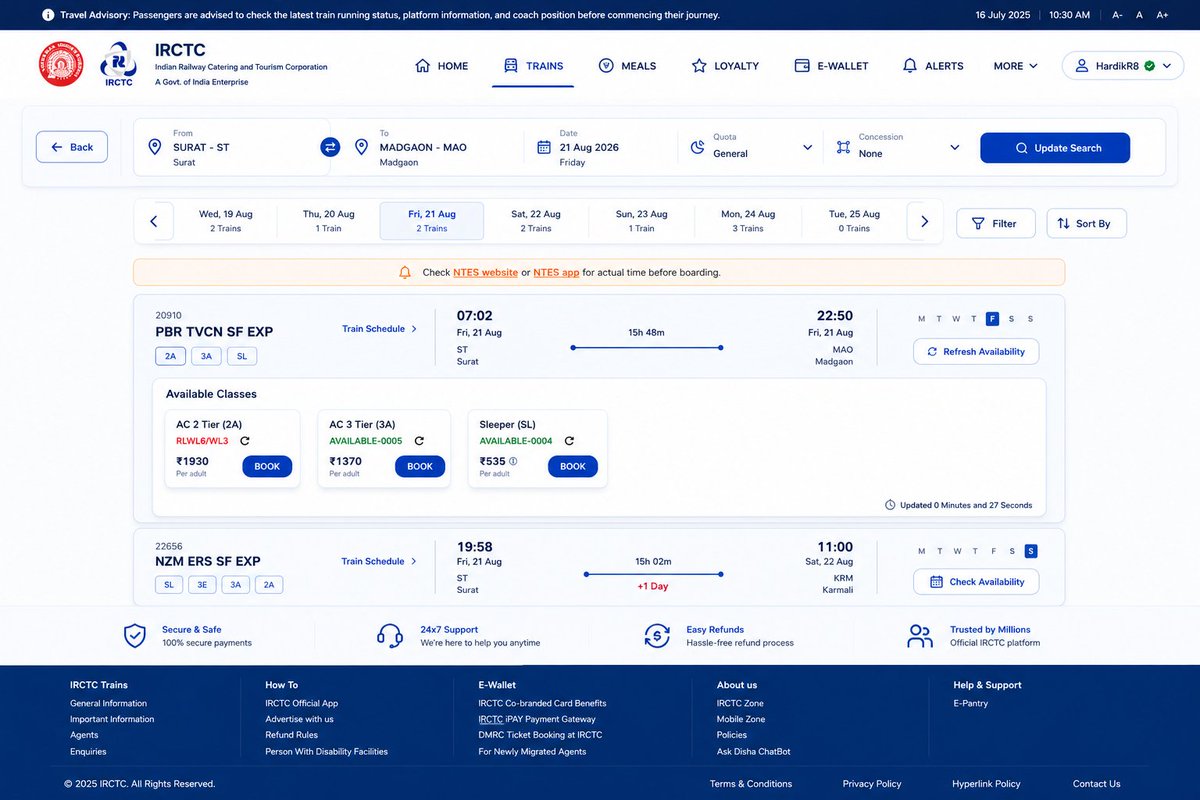This screenshot has height=800, width=1200.
Task: Book the Sleeper ₹535 seat
Action: tap(573, 466)
